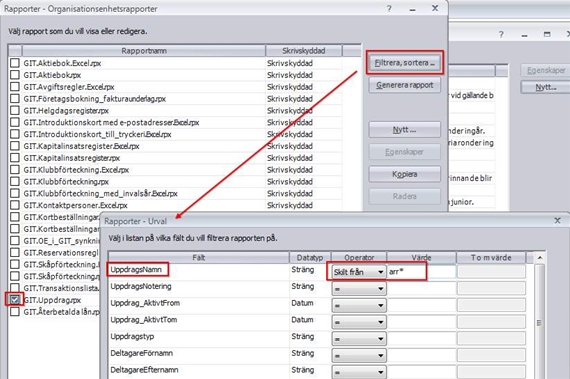The height and width of the screenshot is (379, 570).
Task: Click the Nytt button in background window
Action: 545,87
